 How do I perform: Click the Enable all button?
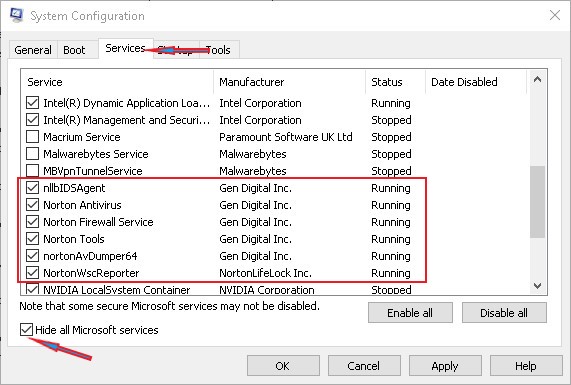click(410, 313)
